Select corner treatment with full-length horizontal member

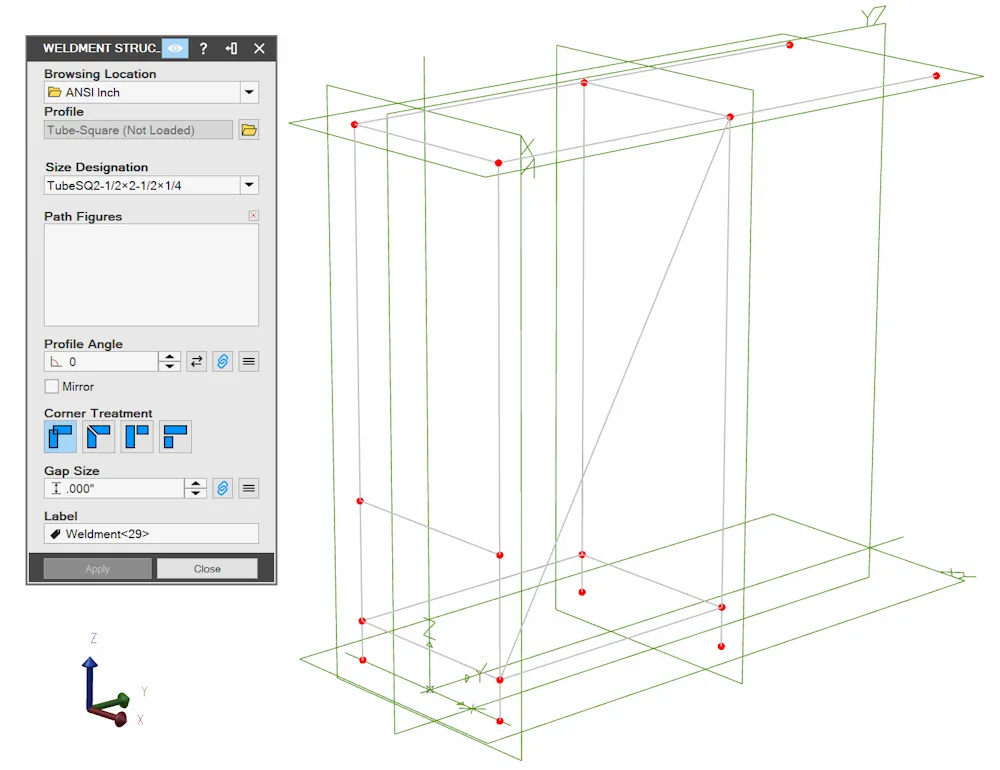(175, 437)
